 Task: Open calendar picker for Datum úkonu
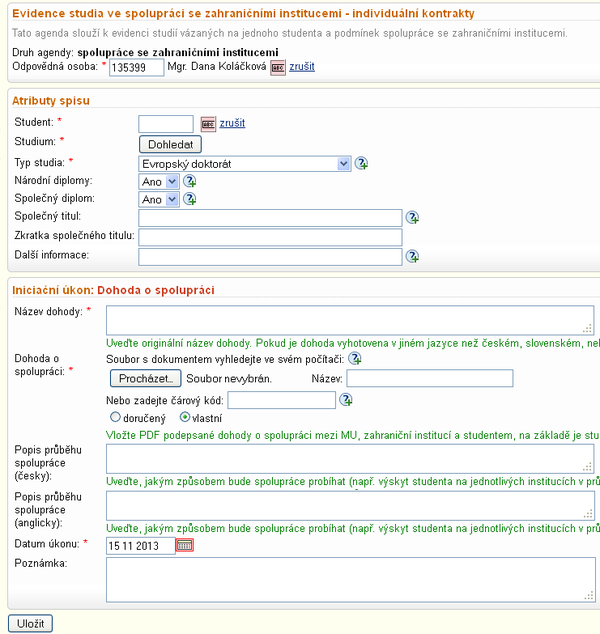(x=185, y=545)
